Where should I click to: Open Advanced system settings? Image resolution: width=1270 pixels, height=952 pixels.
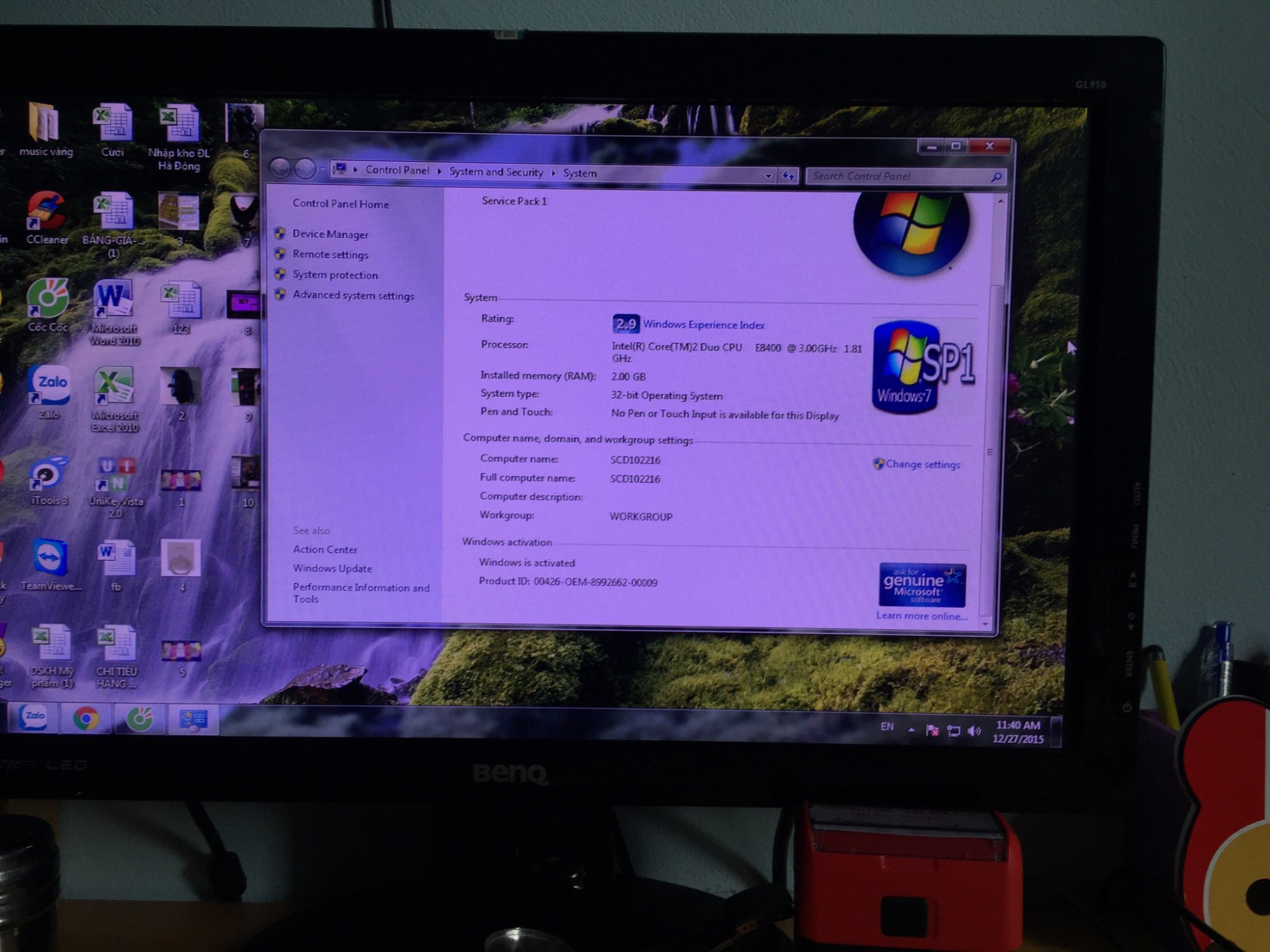tap(353, 295)
